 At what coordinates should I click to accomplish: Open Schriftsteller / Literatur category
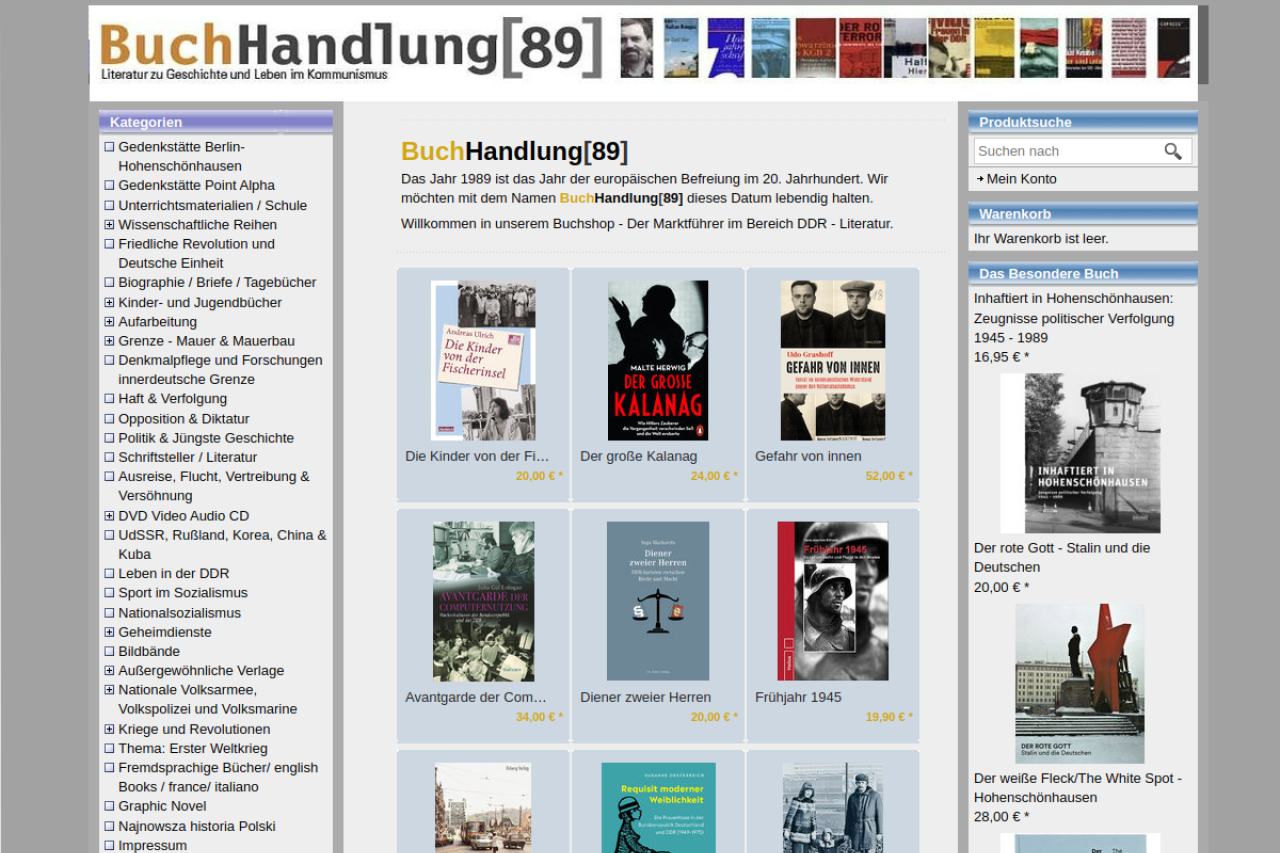188,457
